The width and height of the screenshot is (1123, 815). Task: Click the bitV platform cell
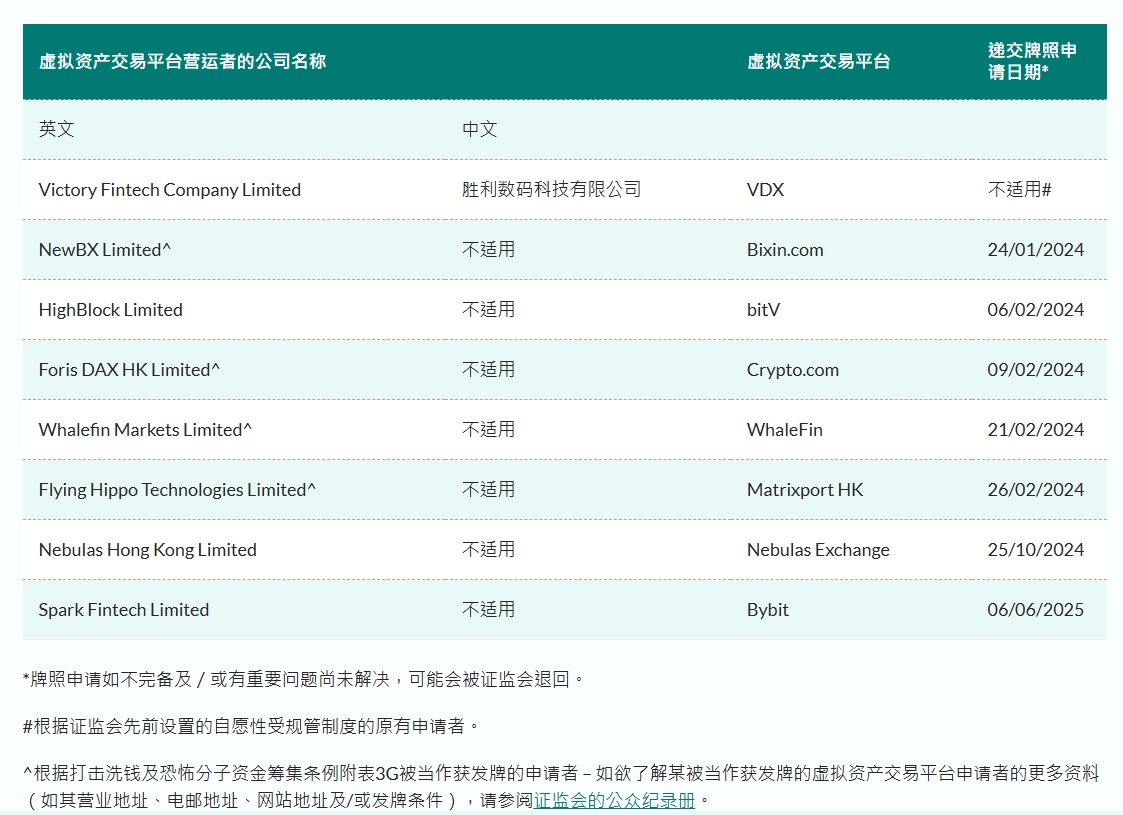[763, 310]
